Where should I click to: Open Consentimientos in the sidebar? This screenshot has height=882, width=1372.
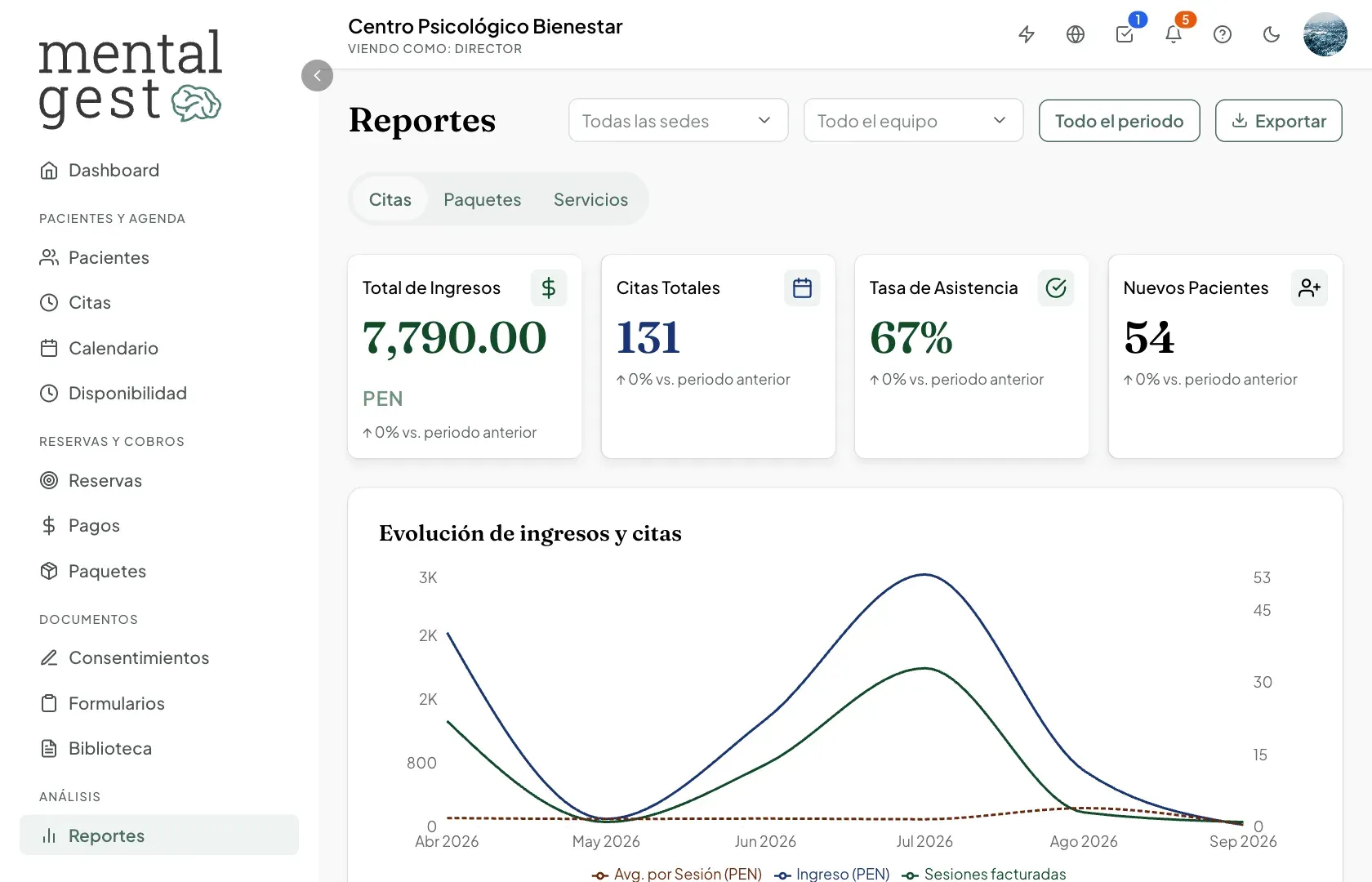(159, 657)
